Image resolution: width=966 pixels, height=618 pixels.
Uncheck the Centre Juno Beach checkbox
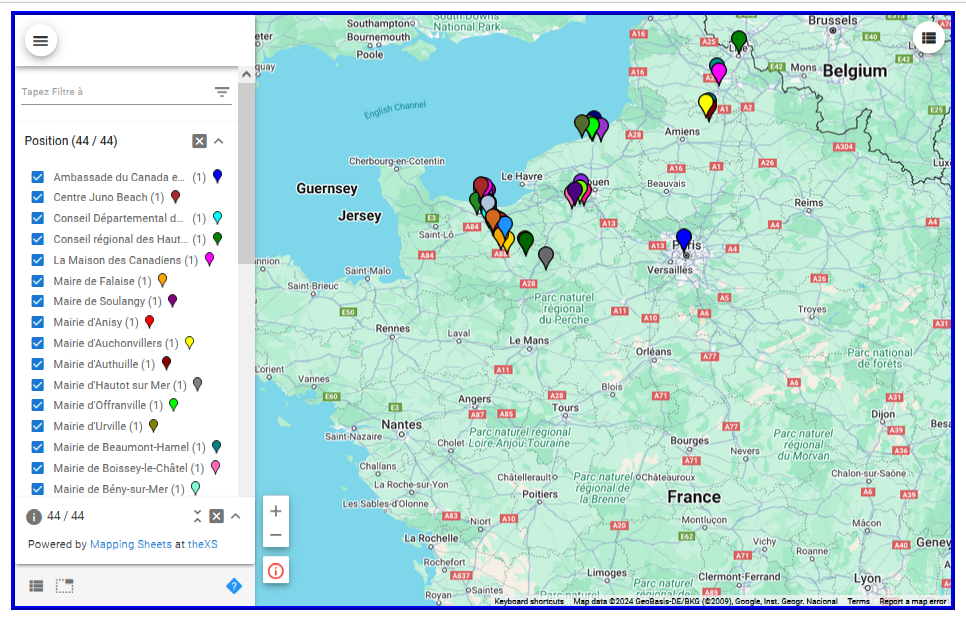(38, 198)
